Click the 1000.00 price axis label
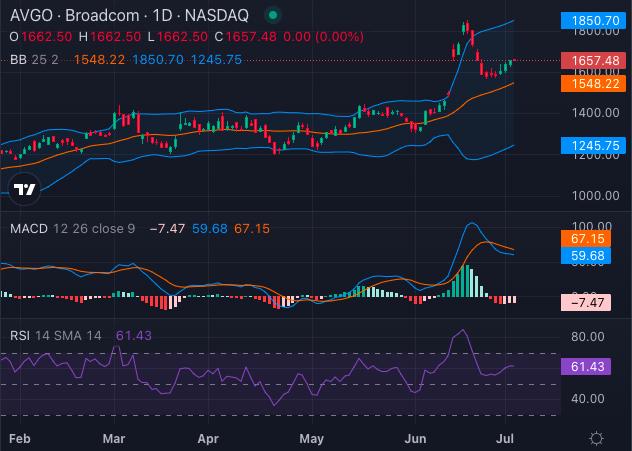The image size is (632, 451). coord(595,195)
